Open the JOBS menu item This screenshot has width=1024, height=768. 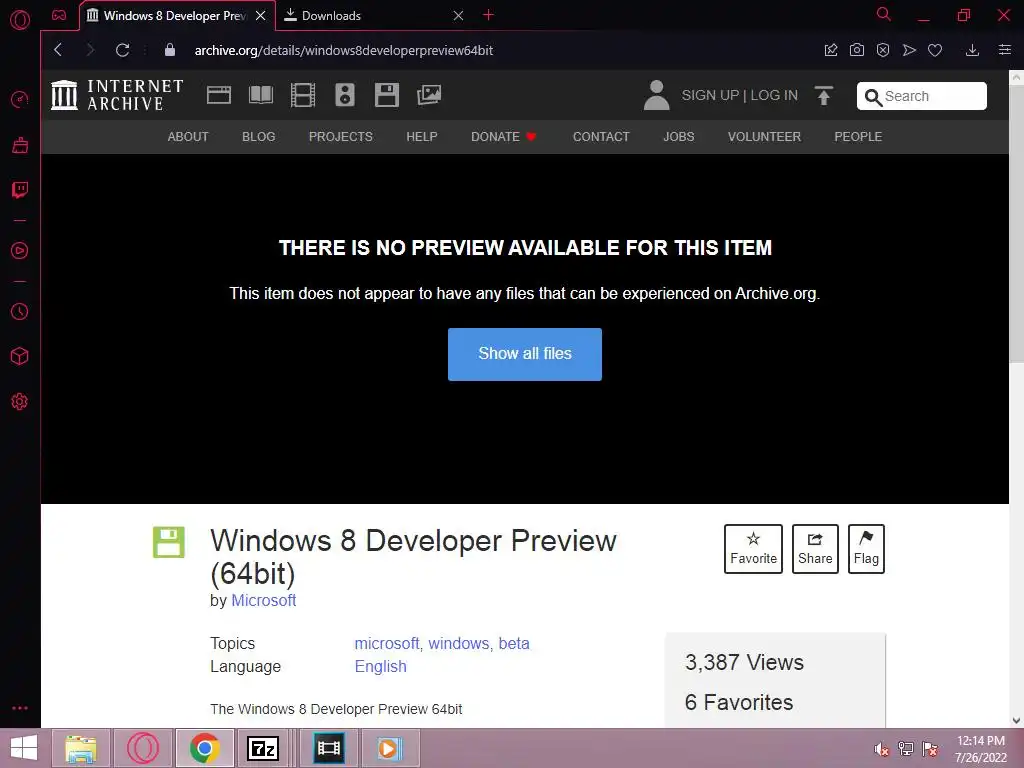pos(679,136)
